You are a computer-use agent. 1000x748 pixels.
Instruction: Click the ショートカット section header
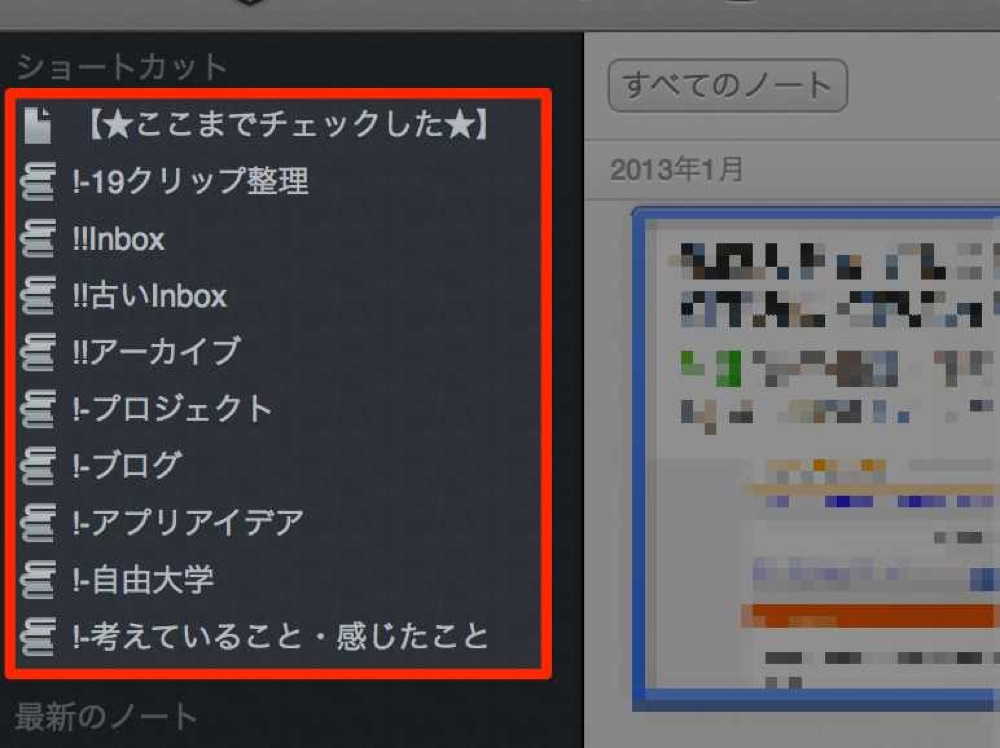coord(122,68)
